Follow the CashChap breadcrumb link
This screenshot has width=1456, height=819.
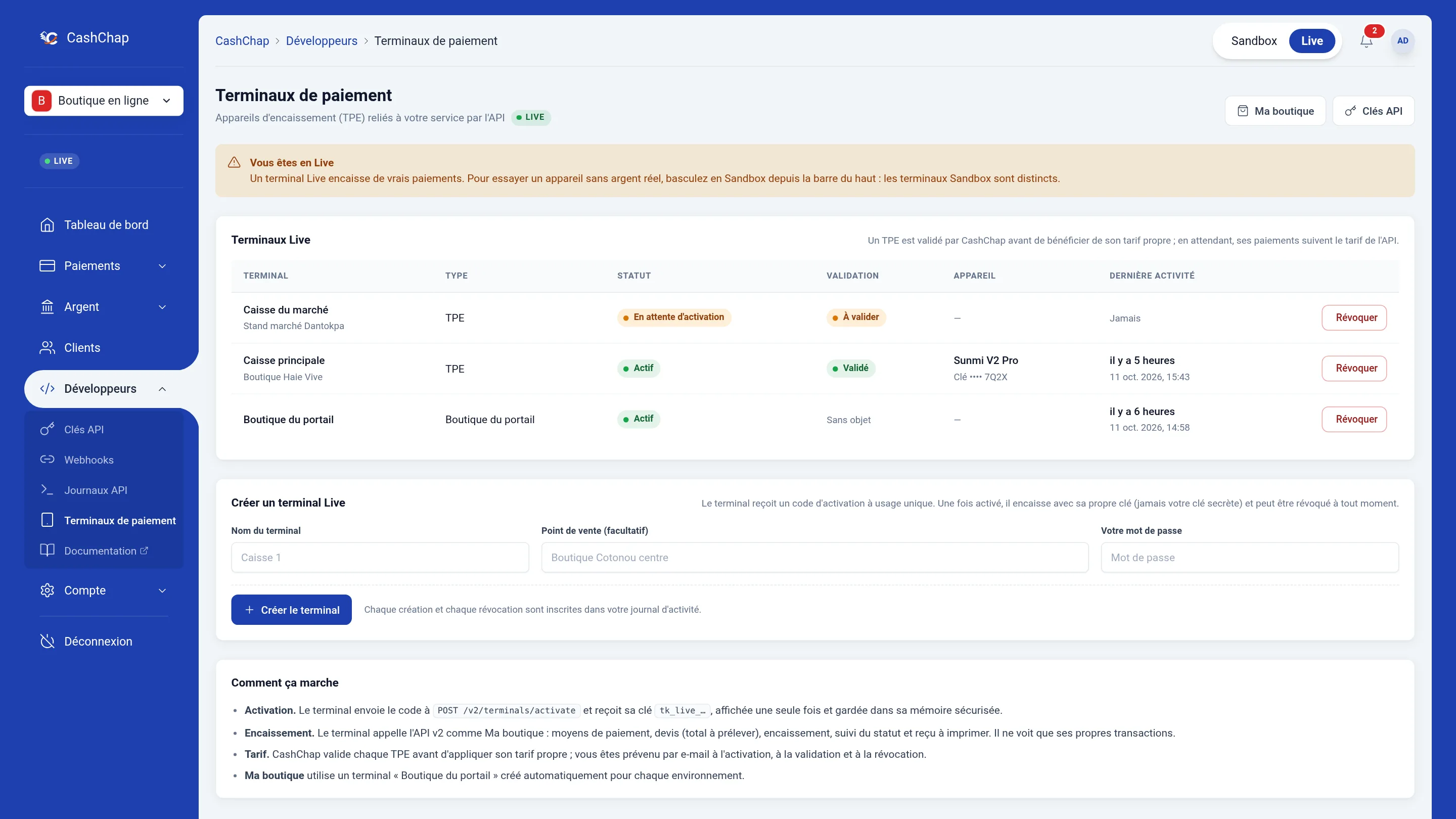242,40
